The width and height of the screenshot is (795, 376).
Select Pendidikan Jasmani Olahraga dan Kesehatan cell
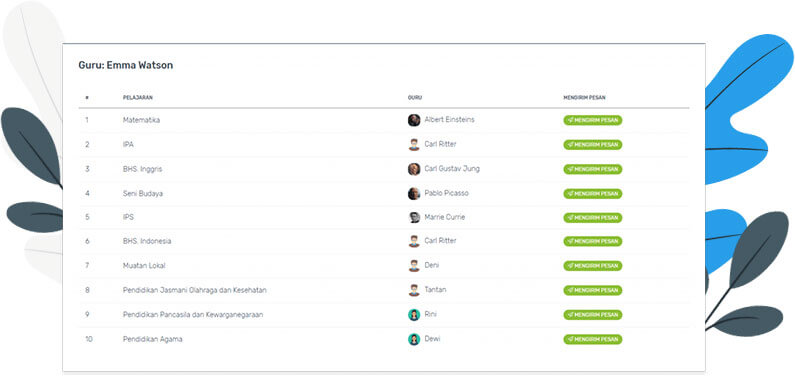point(195,290)
